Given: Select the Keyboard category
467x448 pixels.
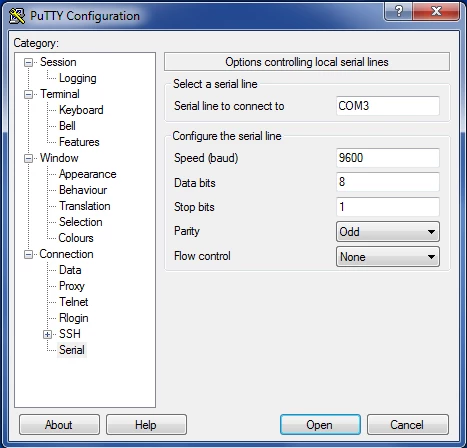Looking at the screenshot, I should (x=81, y=110).
